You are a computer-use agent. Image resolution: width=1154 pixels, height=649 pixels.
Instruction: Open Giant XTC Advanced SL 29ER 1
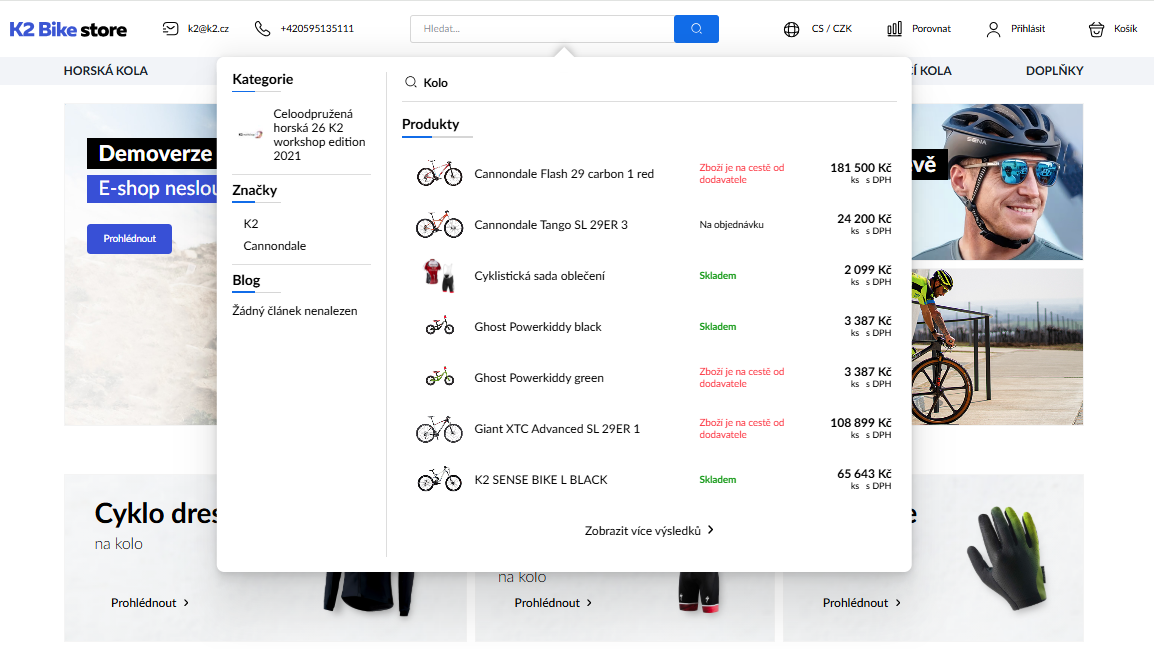[x=557, y=428]
